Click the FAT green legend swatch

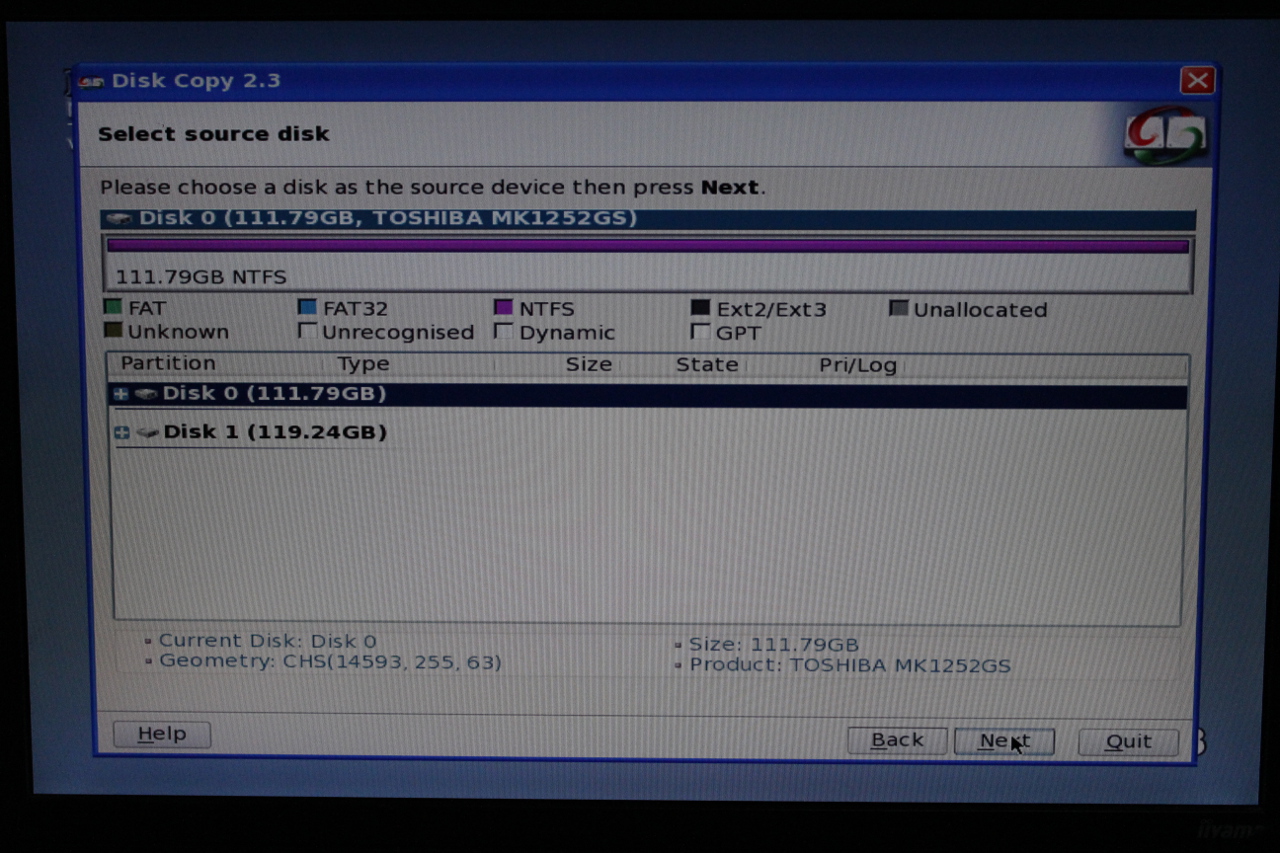[x=113, y=308]
